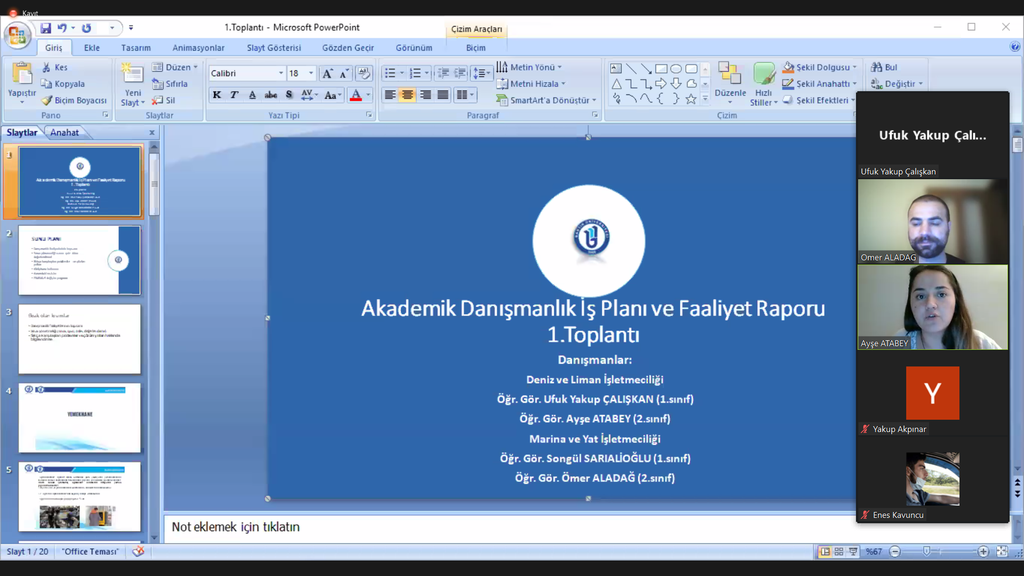This screenshot has width=1024, height=576.
Task: Toggle italic (T) formatting
Action: click(234, 95)
